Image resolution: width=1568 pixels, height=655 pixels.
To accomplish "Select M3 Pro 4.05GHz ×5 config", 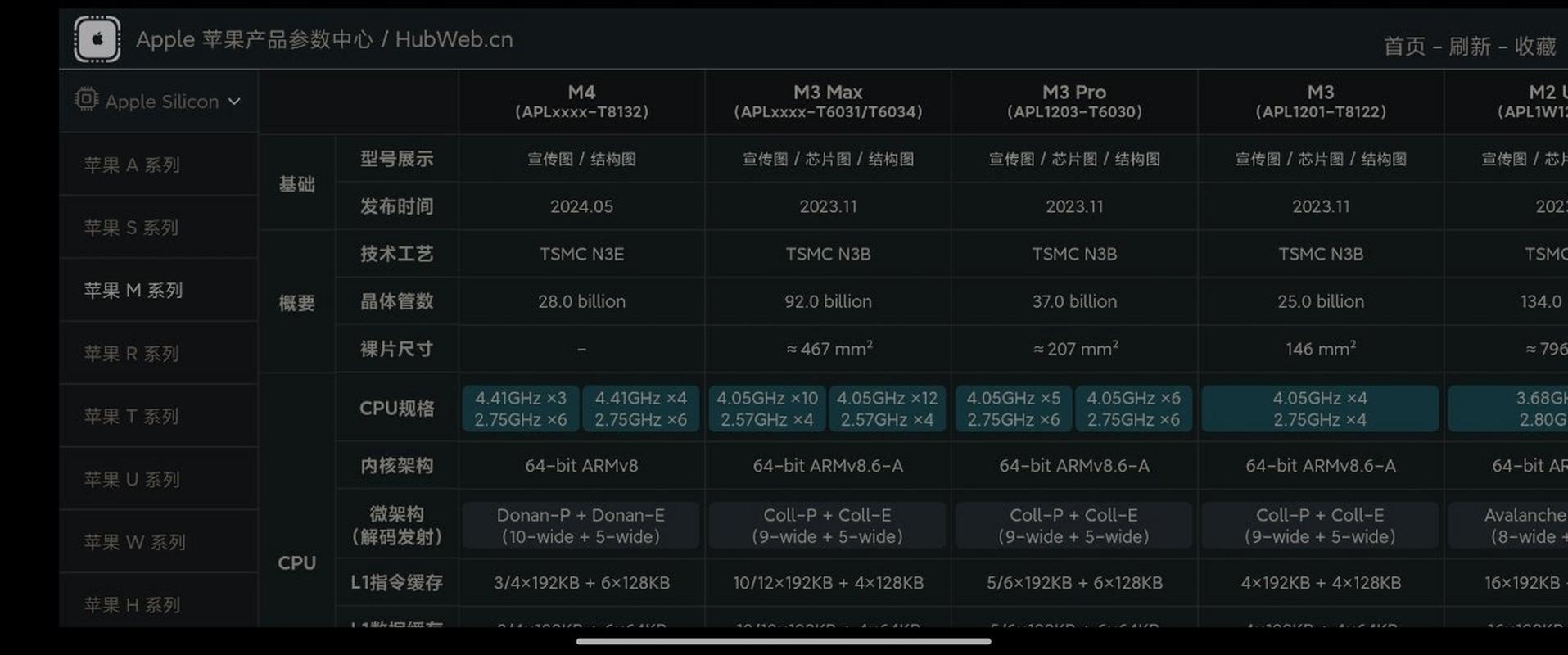I will tap(1014, 409).
